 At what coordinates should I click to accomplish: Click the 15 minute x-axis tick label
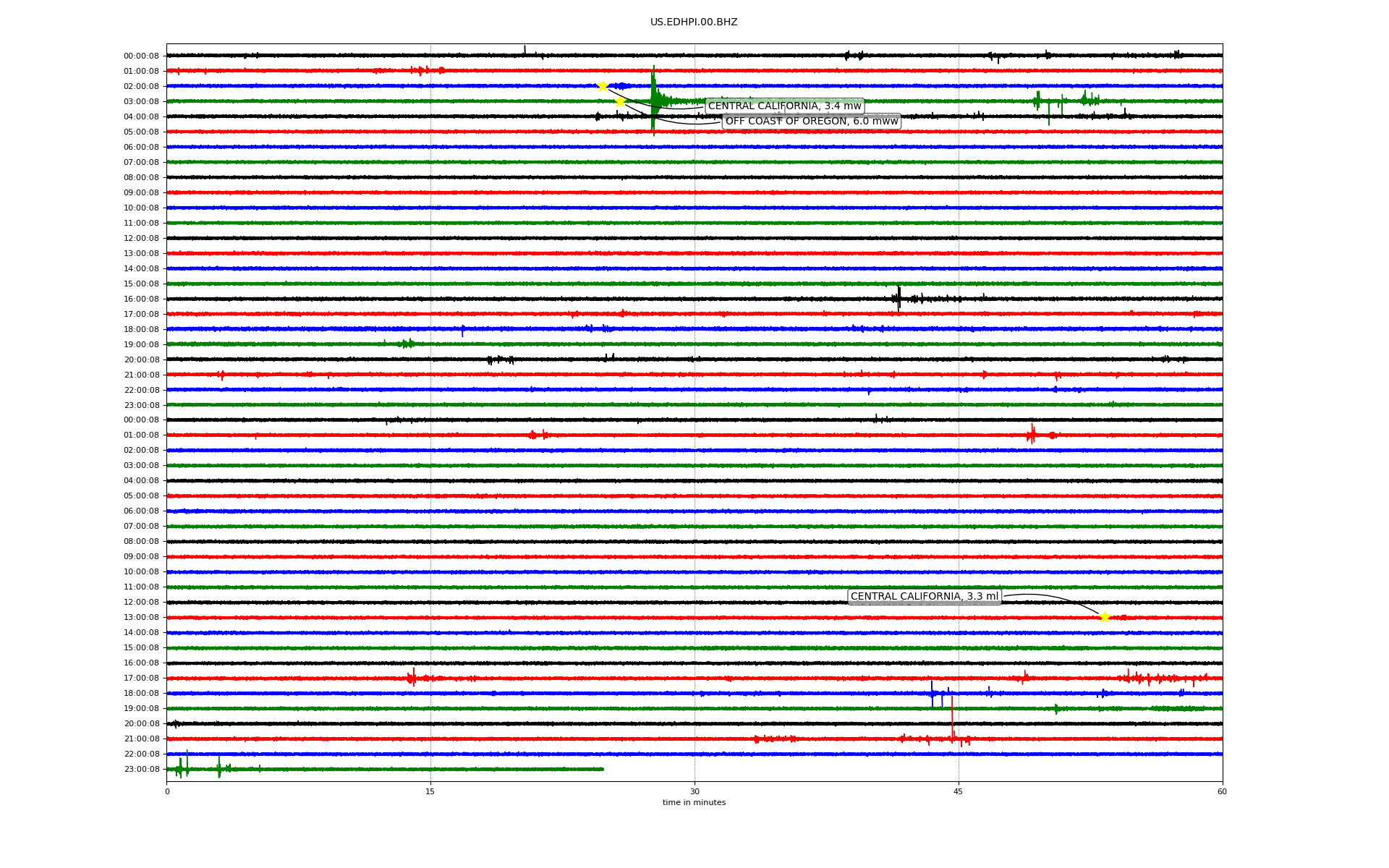pos(430,791)
